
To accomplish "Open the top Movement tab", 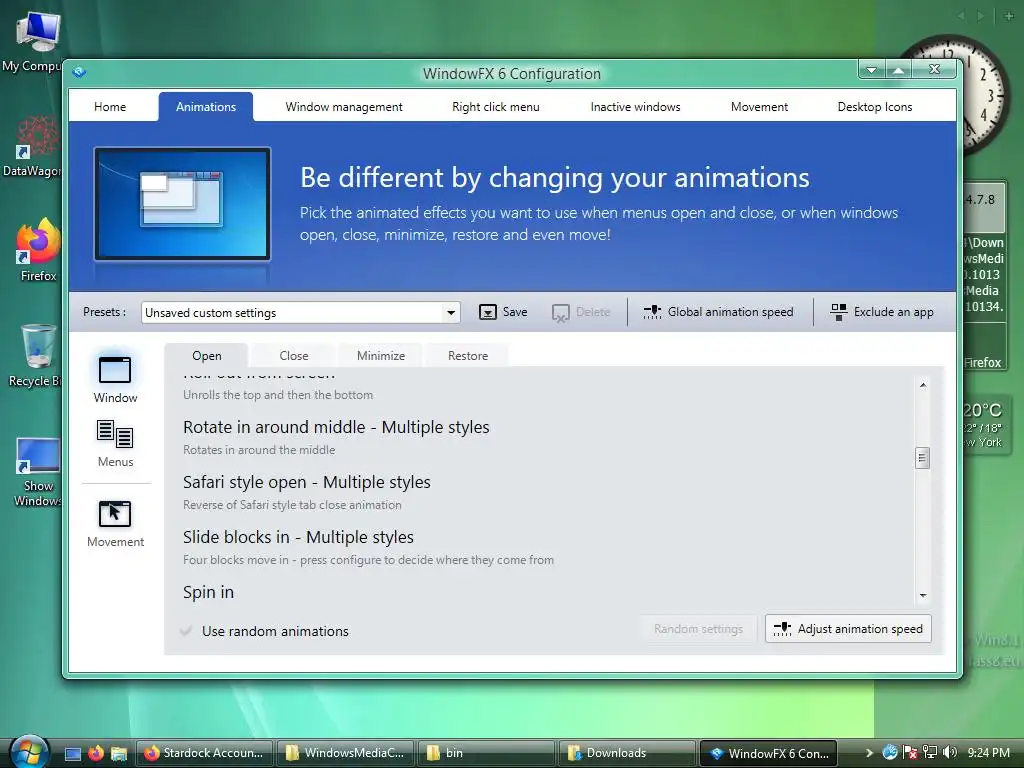I will [759, 106].
